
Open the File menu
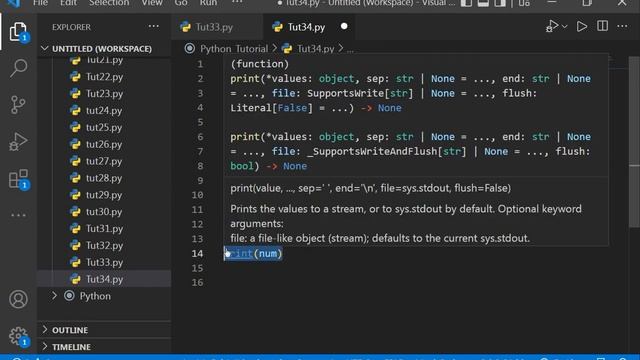click(40, 3)
